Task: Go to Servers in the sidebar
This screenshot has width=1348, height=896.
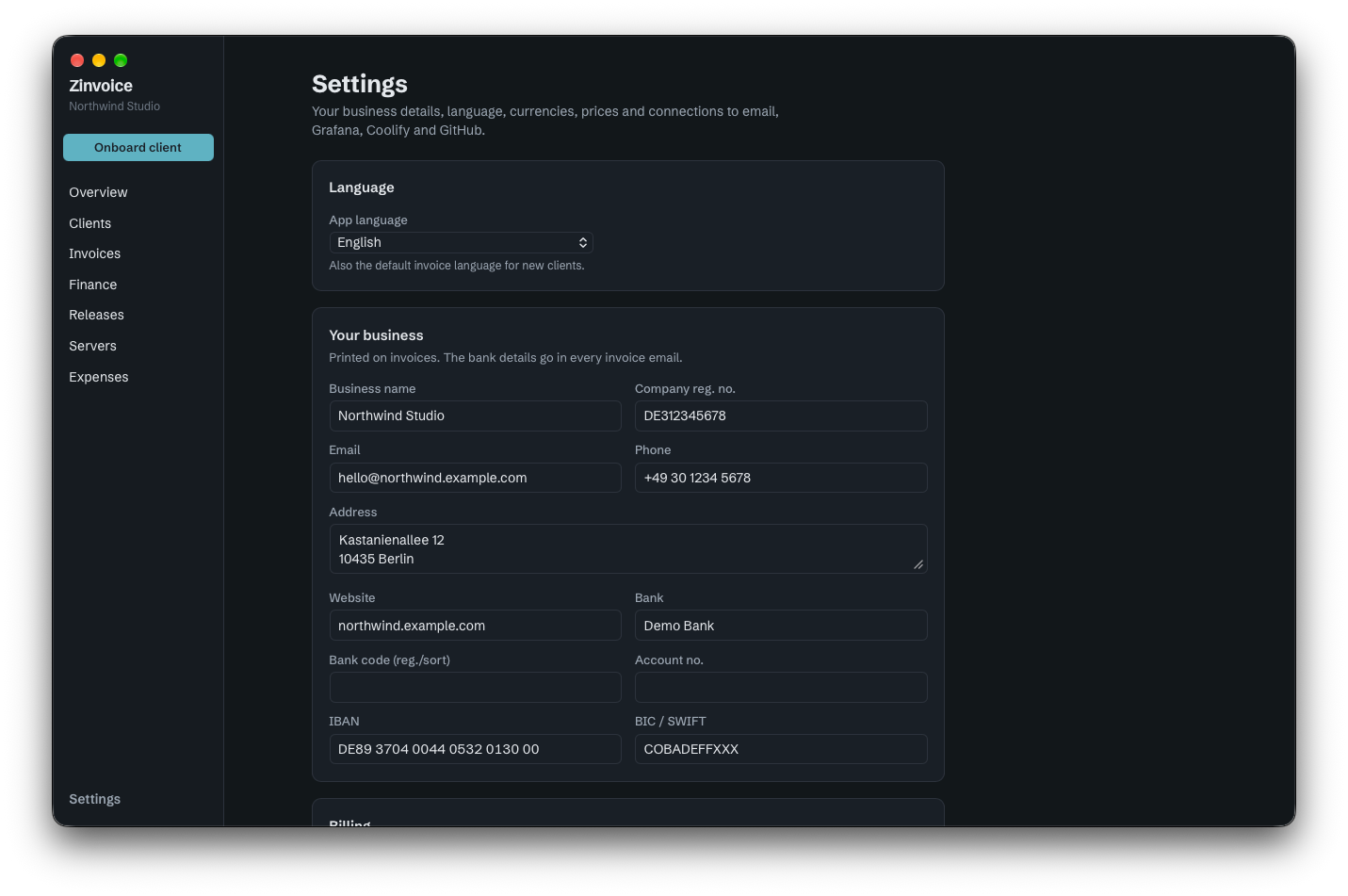Action: tap(93, 346)
